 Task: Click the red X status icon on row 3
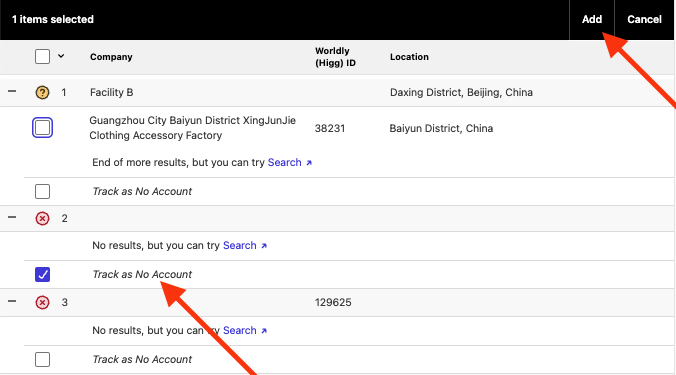[x=42, y=303]
